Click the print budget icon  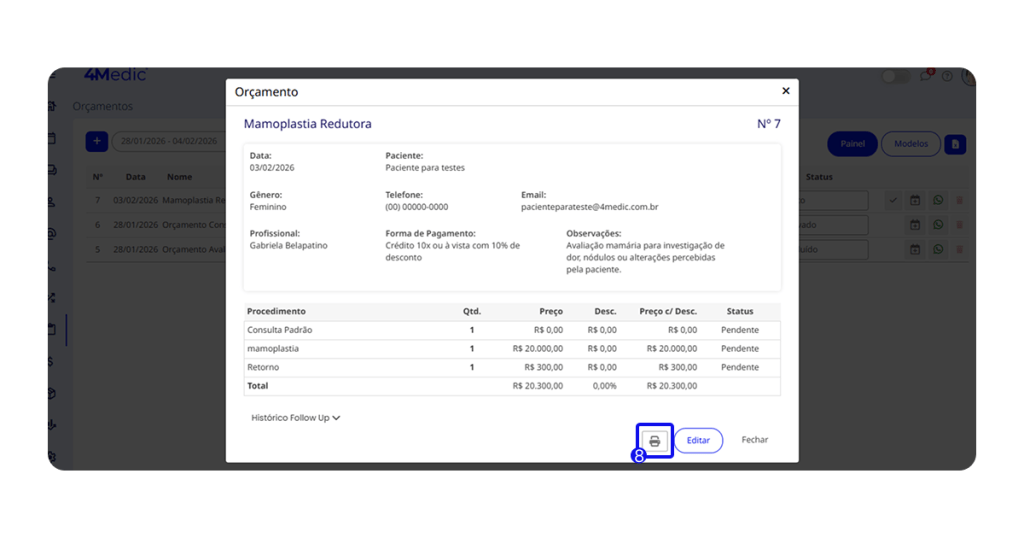click(x=654, y=441)
